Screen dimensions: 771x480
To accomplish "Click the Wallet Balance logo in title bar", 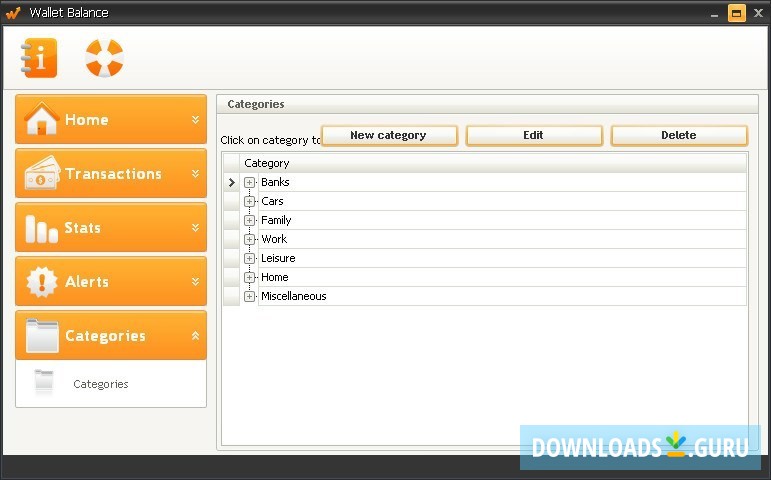I will pos(13,13).
